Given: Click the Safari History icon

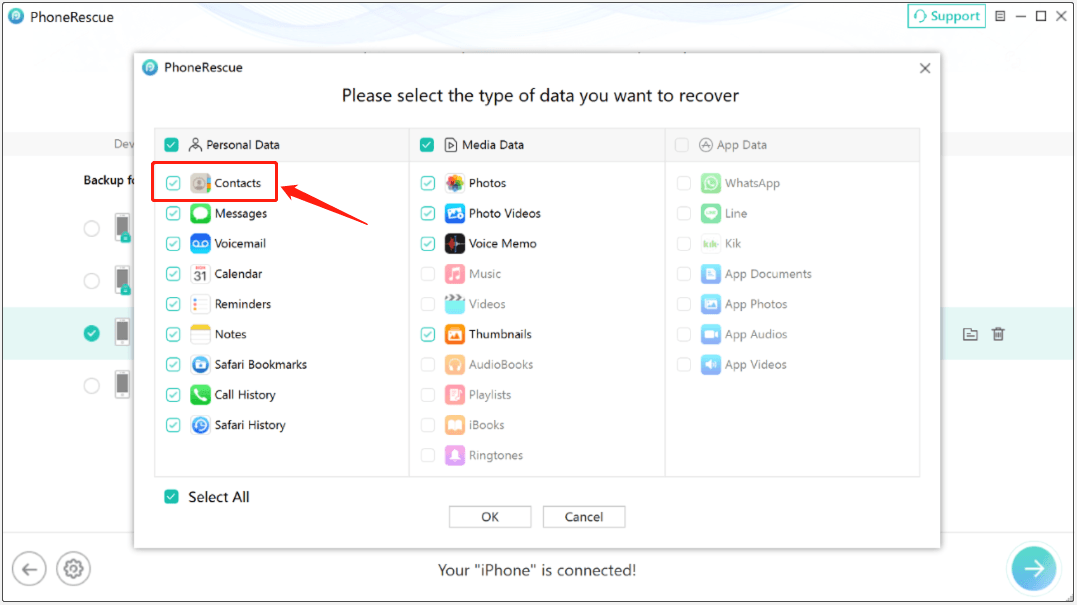Looking at the screenshot, I should click(x=200, y=425).
